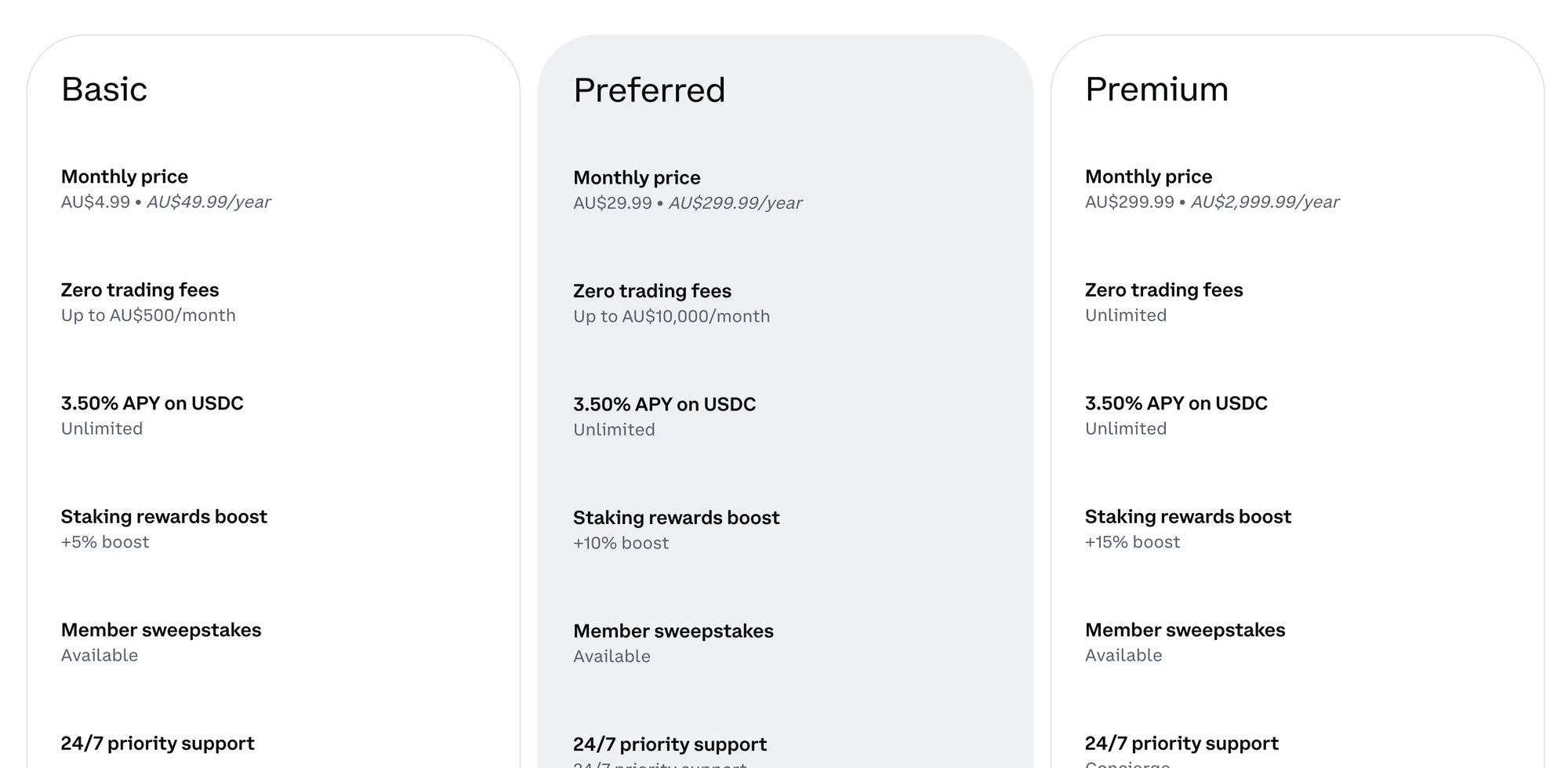
Task: Click the Up to AU$500/month text
Action: click(148, 315)
